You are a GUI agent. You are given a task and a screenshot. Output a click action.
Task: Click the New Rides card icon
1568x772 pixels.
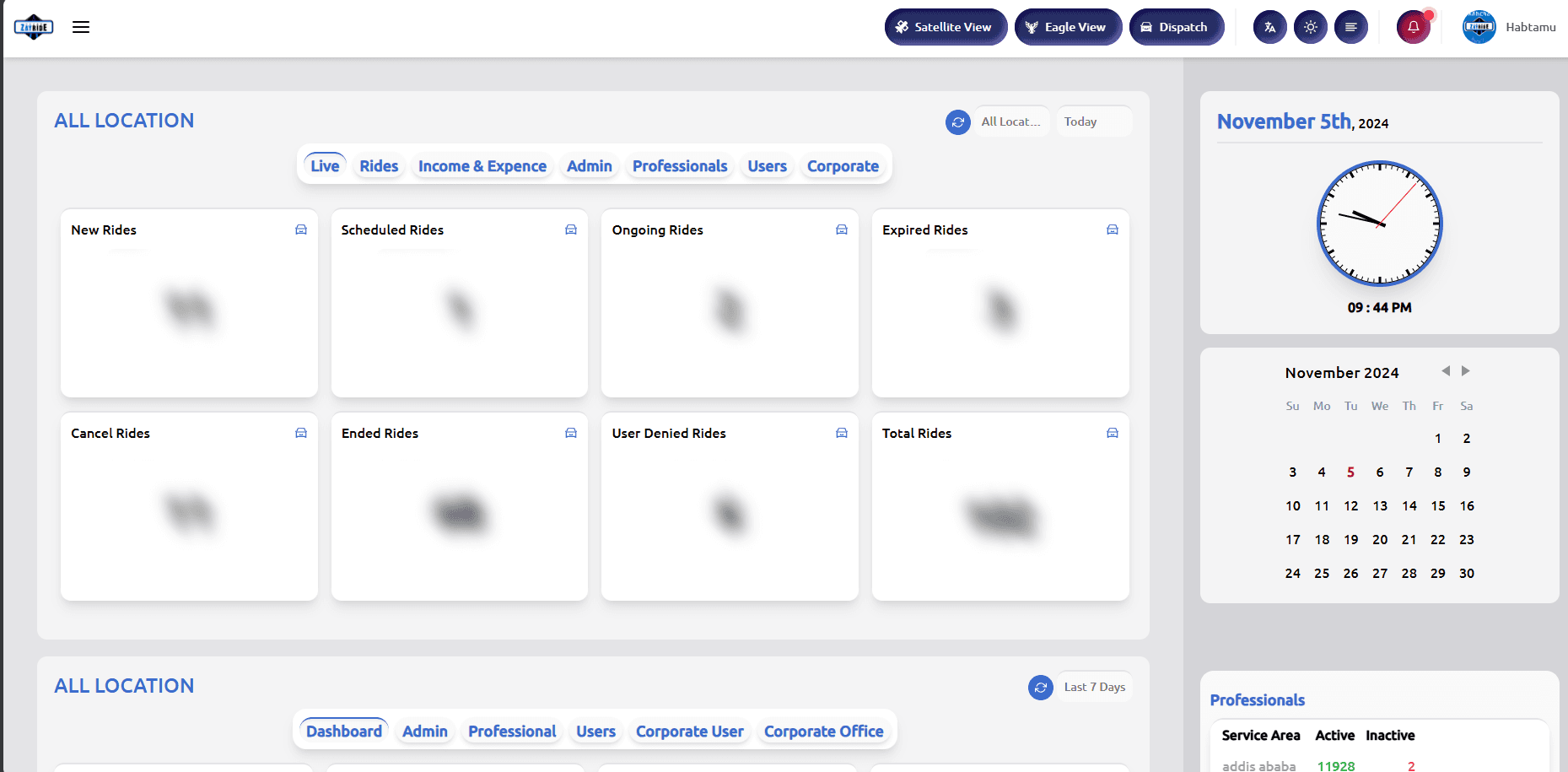pos(301,229)
